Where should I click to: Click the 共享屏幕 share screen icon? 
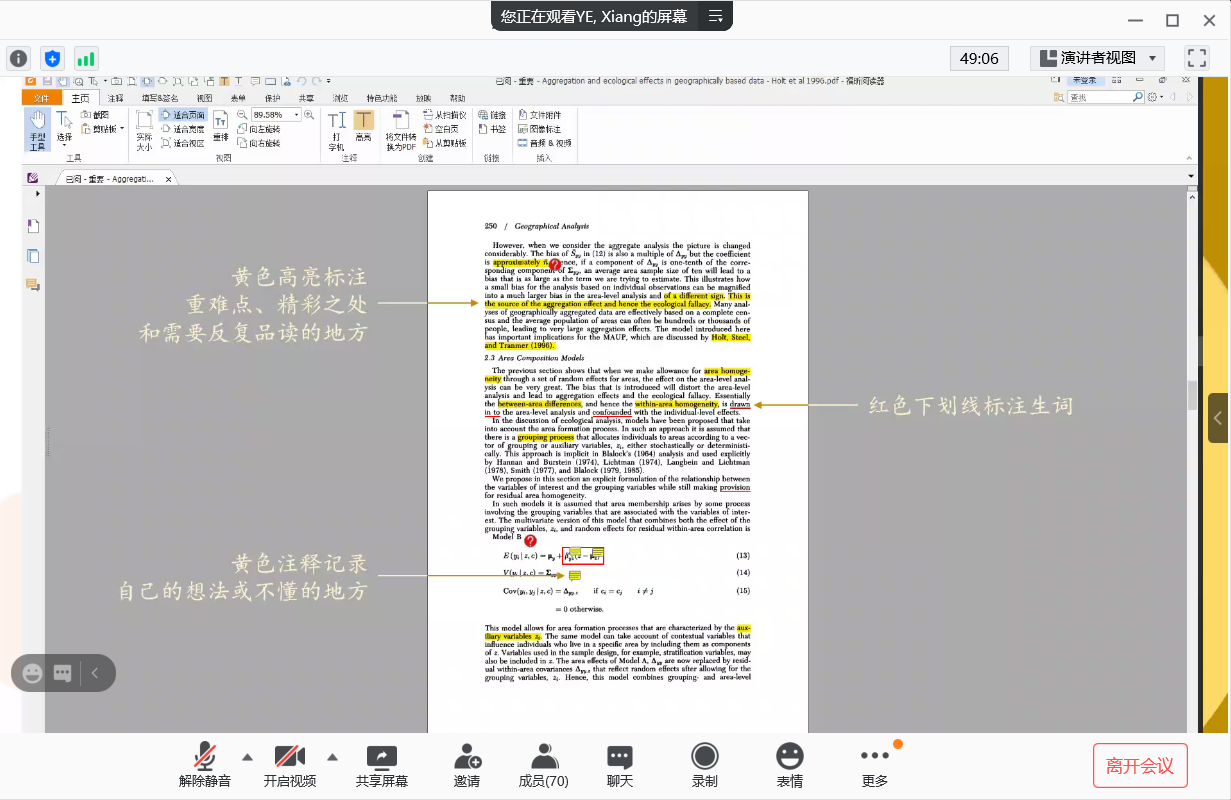pyautogui.click(x=382, y=757)
